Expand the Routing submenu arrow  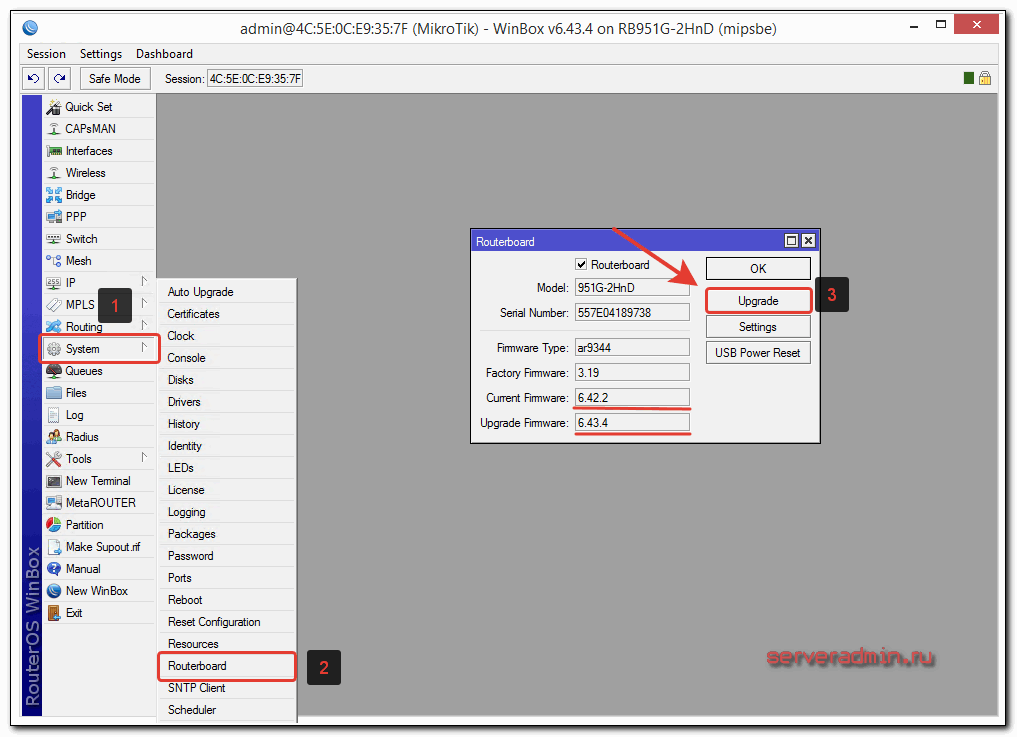144,326
